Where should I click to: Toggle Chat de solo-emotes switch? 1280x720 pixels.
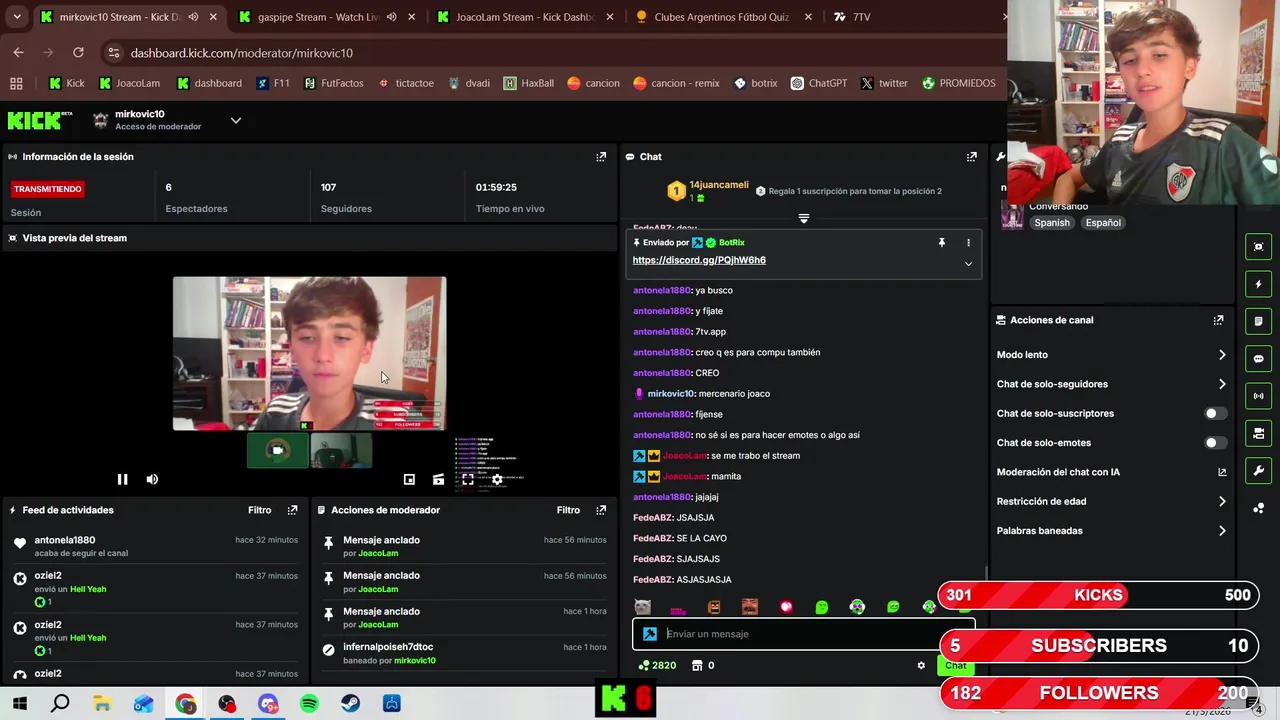pos(1214,443)
